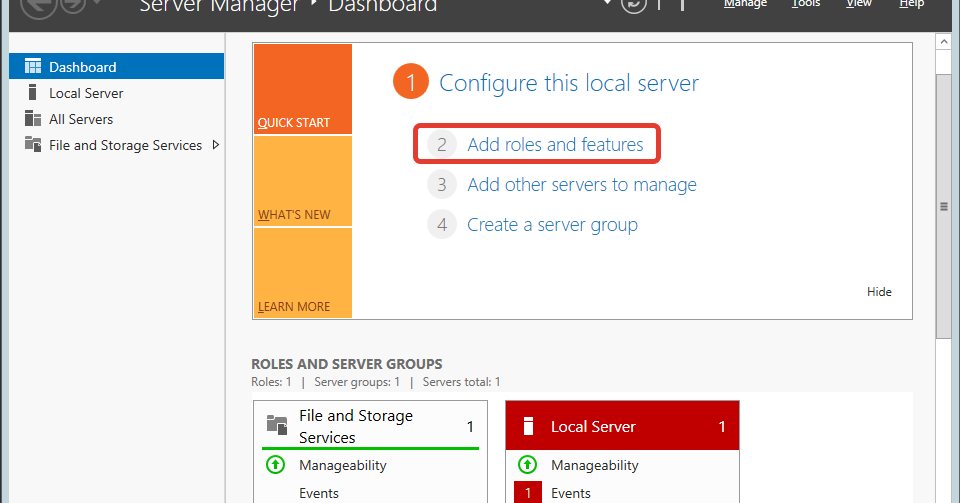Open the File and Storage Services tile header
This screenshot has width=960, height=503.
point(370,426)
